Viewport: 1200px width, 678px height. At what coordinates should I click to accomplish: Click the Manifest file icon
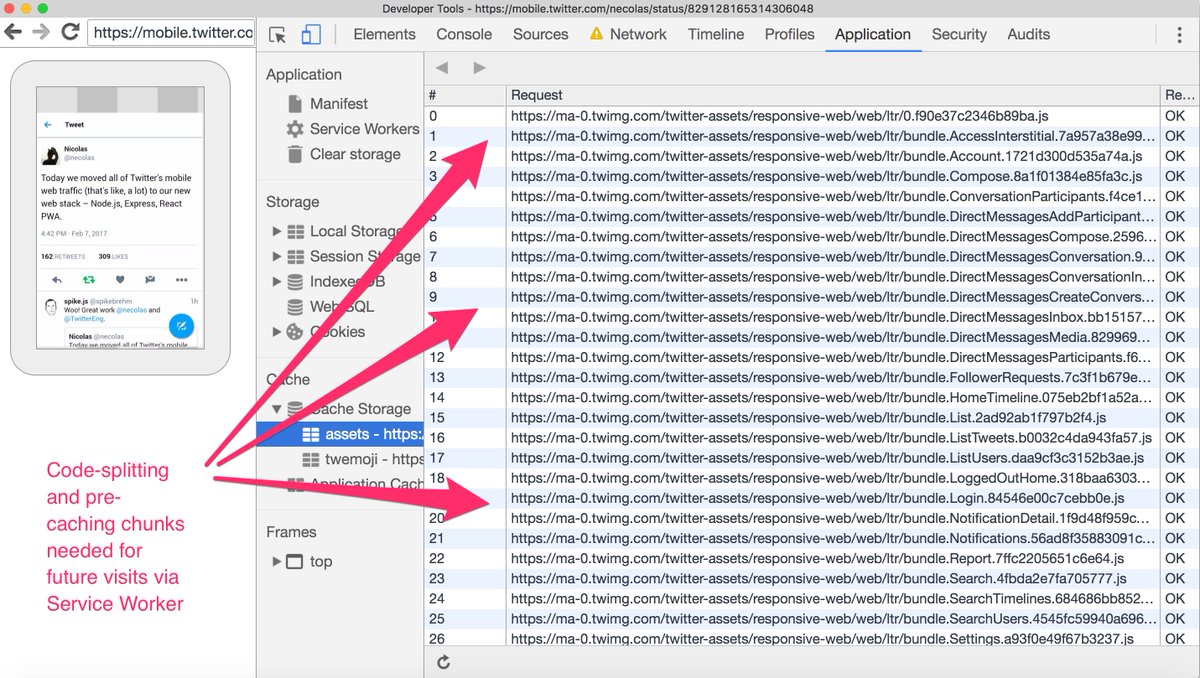click(295, 104)
